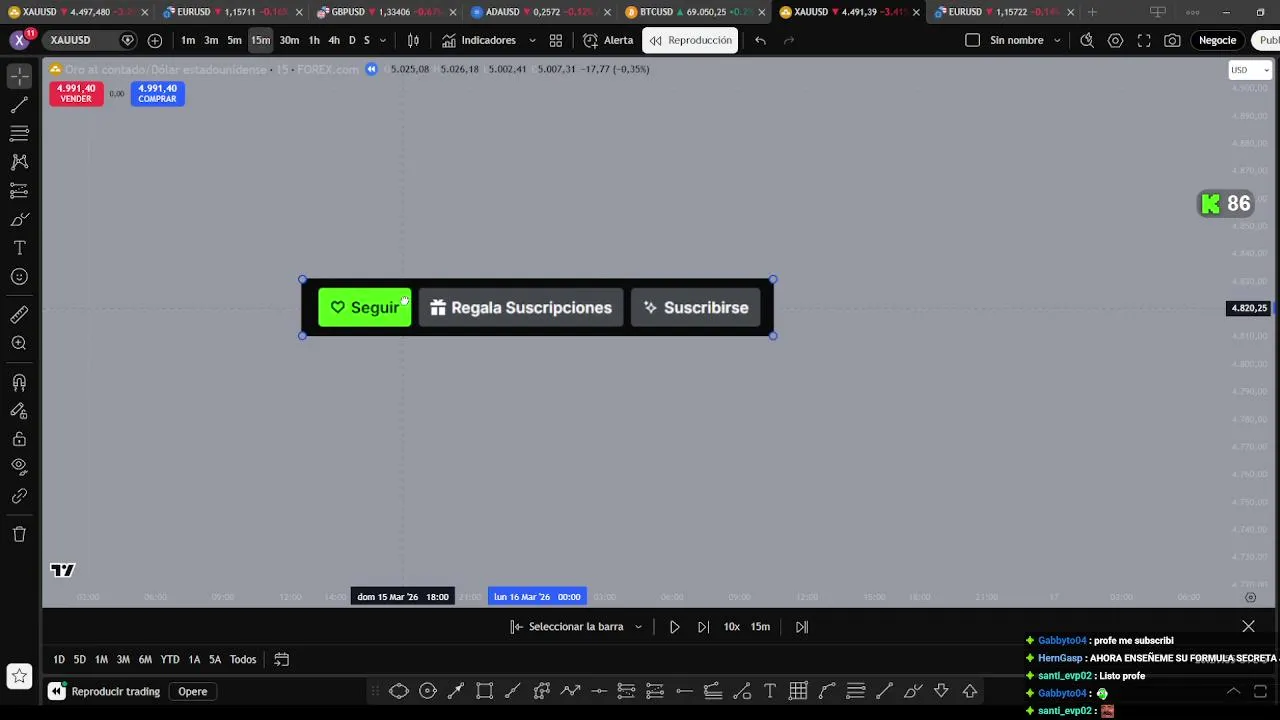Click the Suscribirse button

(696, 308)
